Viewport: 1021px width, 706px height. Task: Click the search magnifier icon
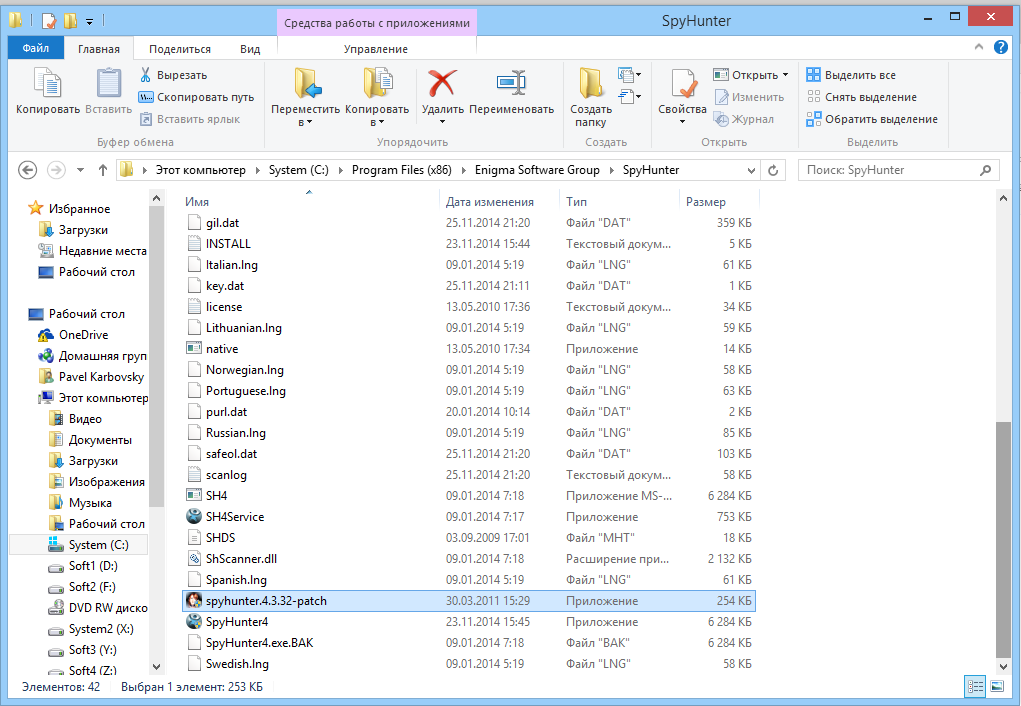pos(986,170)
